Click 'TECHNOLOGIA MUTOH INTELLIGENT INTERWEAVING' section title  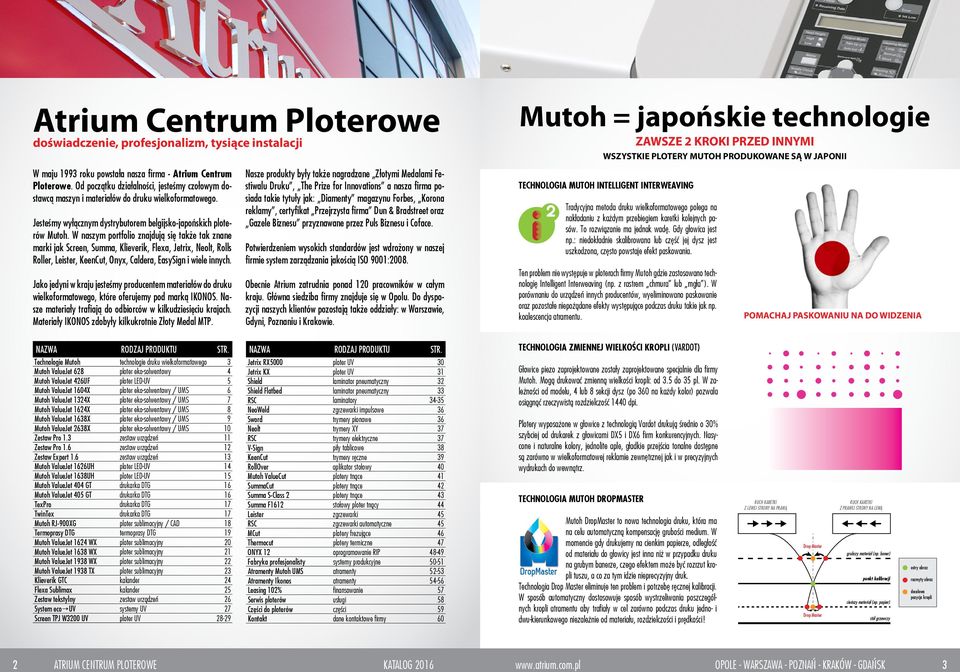coord(606,185)
